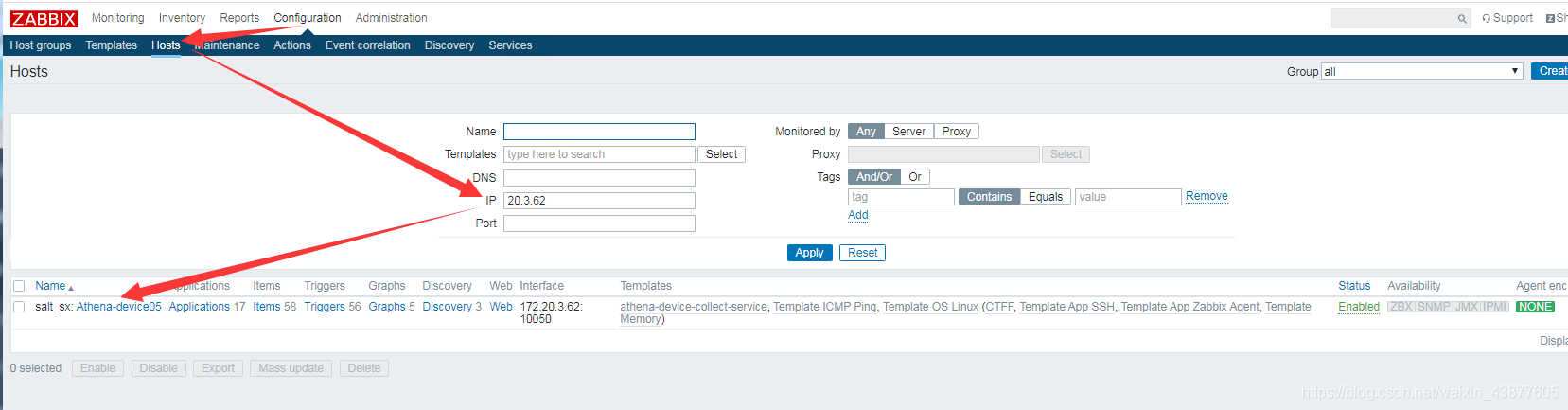Tick the Athena-device05 row checkbox
This screenshot has height=410, width=1568.
(x=19, y=307)
